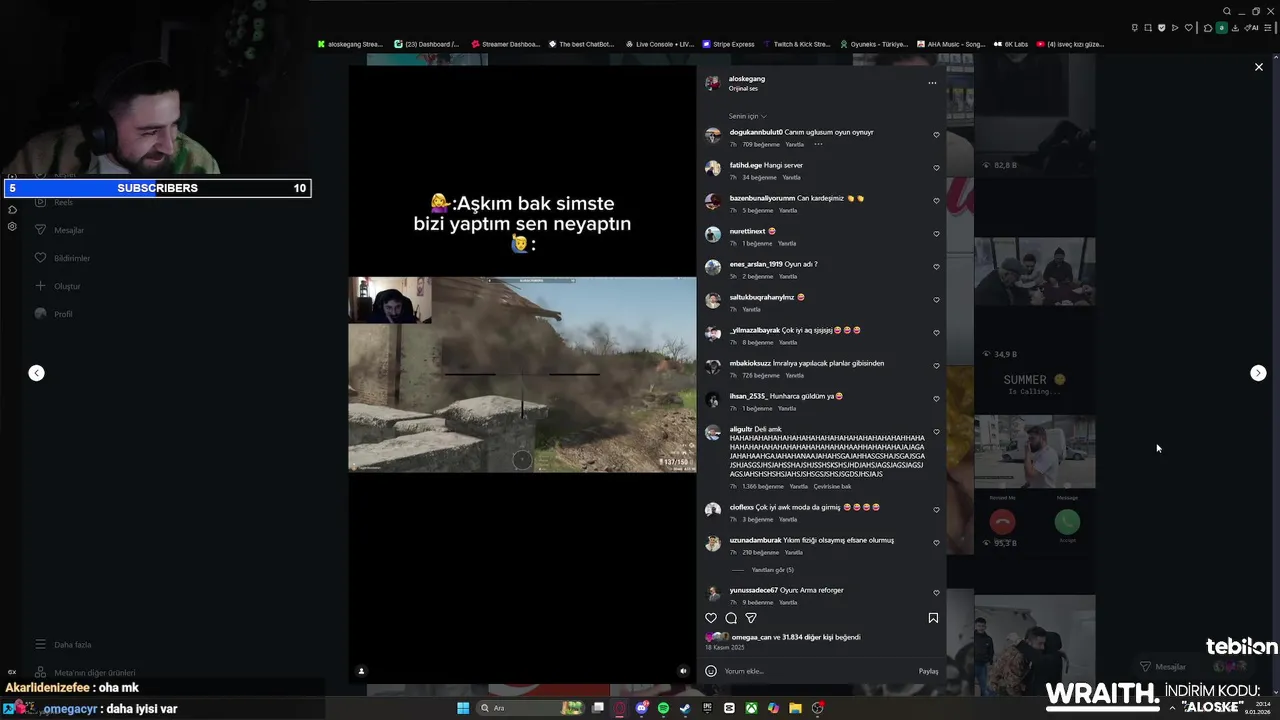Focus the 'Yorum ekle...' comment field

tap(820, 671)
